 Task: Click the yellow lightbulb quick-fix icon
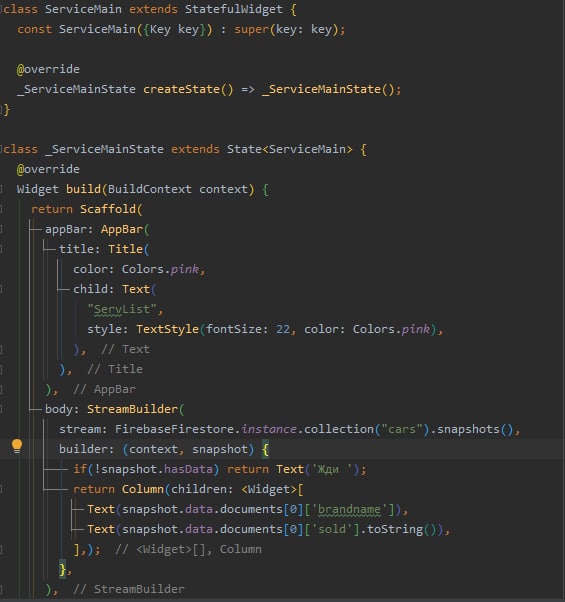click(17, 446)
